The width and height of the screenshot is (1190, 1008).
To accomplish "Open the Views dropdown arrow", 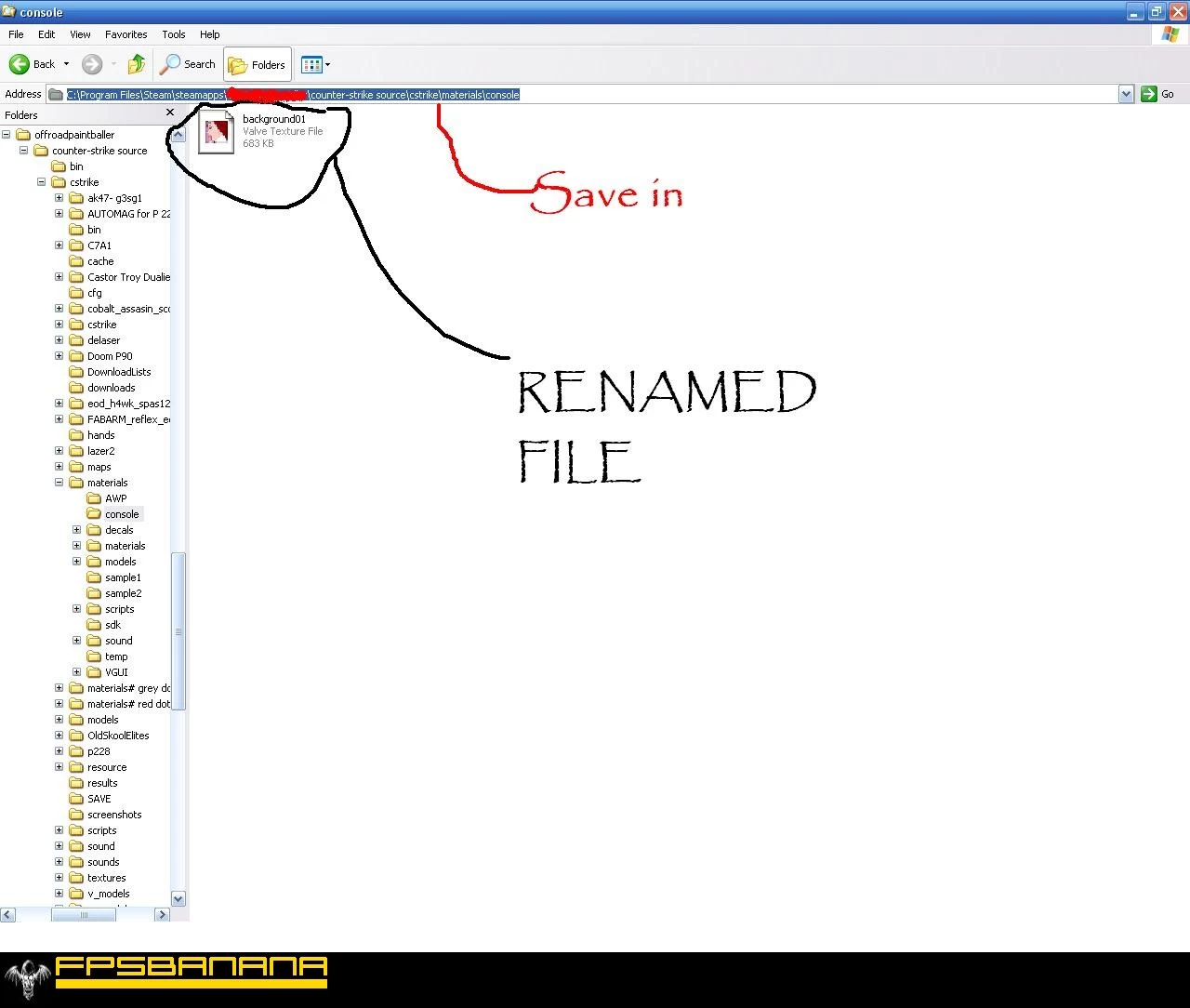I will 327,64.
